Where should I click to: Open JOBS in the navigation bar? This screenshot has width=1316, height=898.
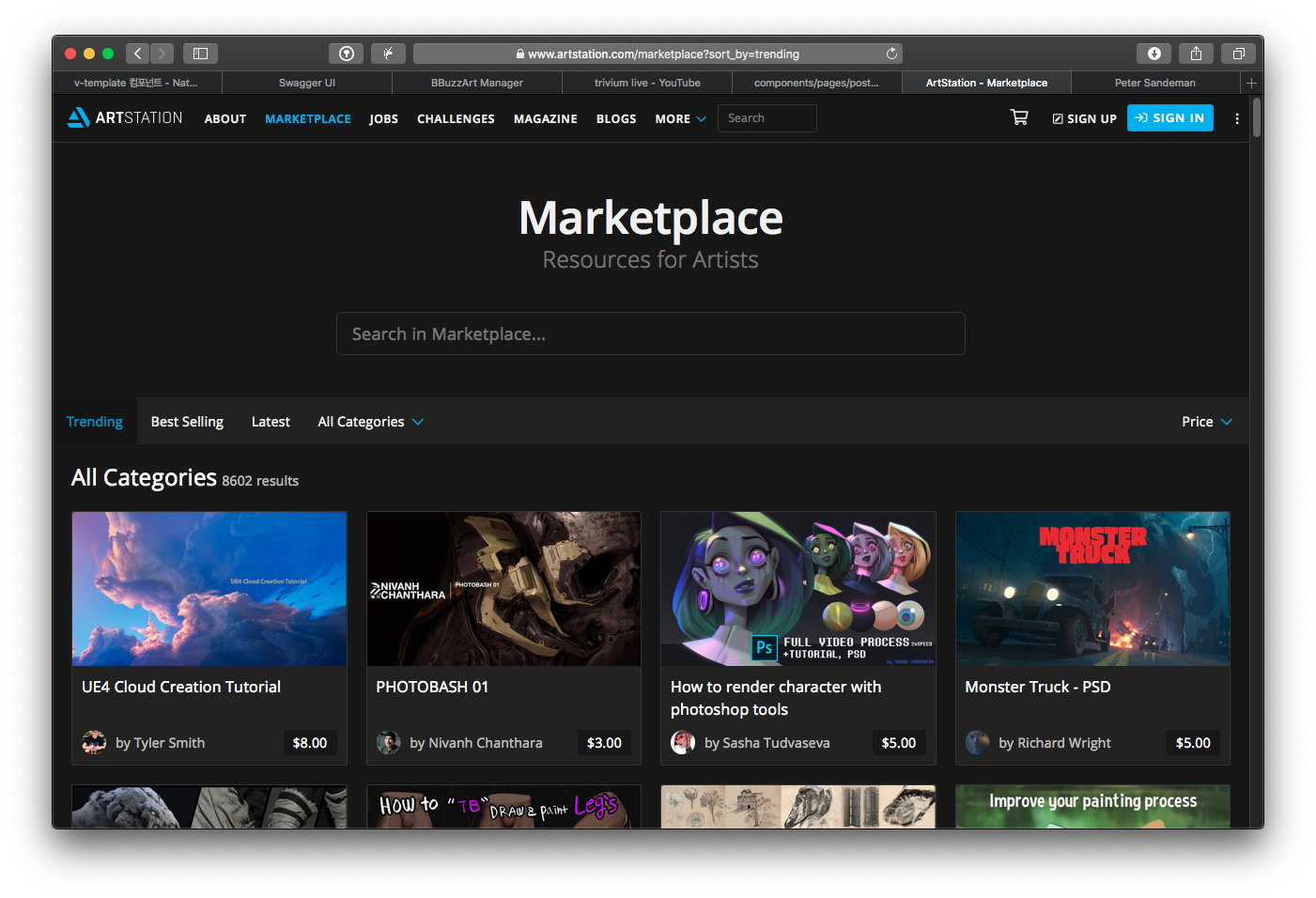383,118
